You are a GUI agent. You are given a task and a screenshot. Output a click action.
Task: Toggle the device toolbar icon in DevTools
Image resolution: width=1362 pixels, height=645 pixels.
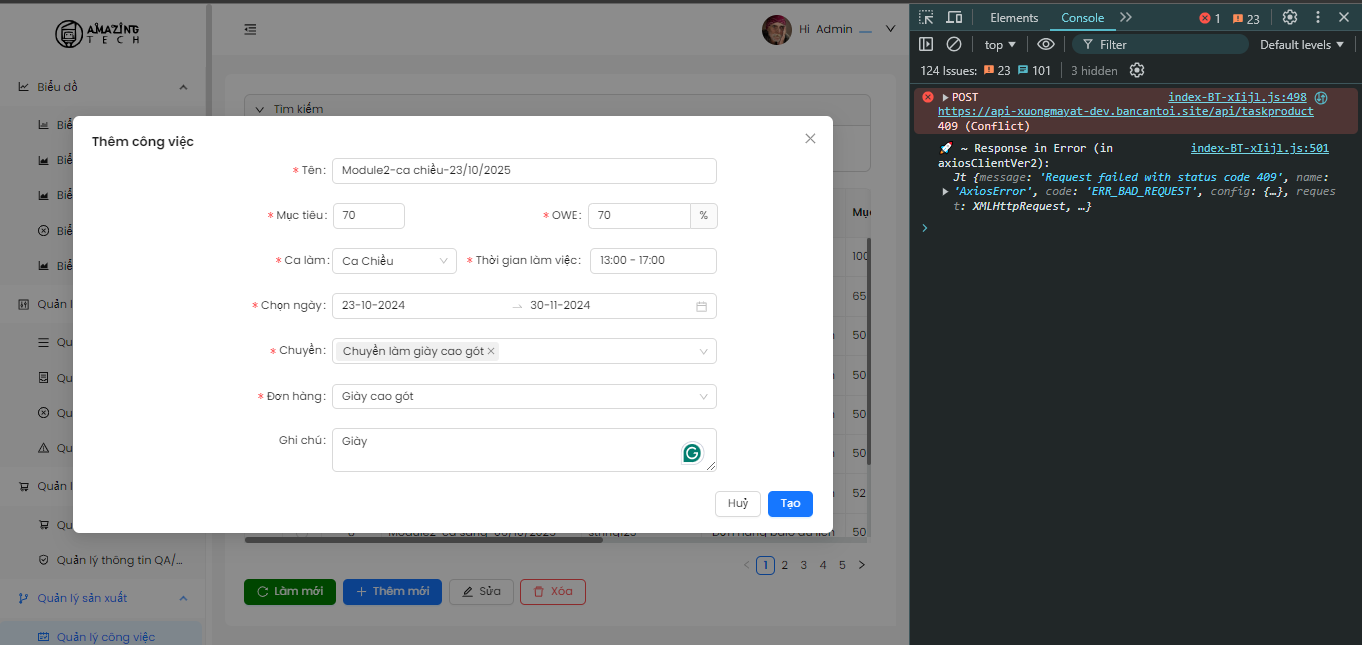[954, 17]
